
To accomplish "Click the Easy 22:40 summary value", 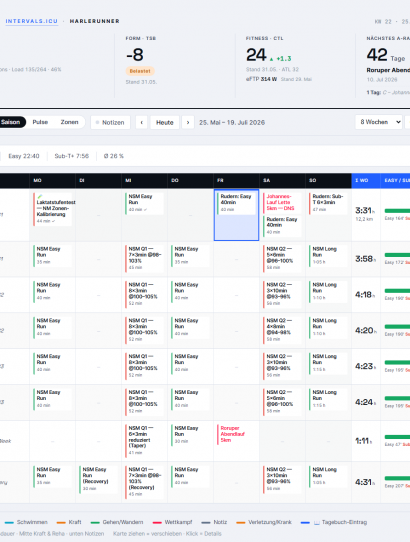I will (x=24, y=156).
